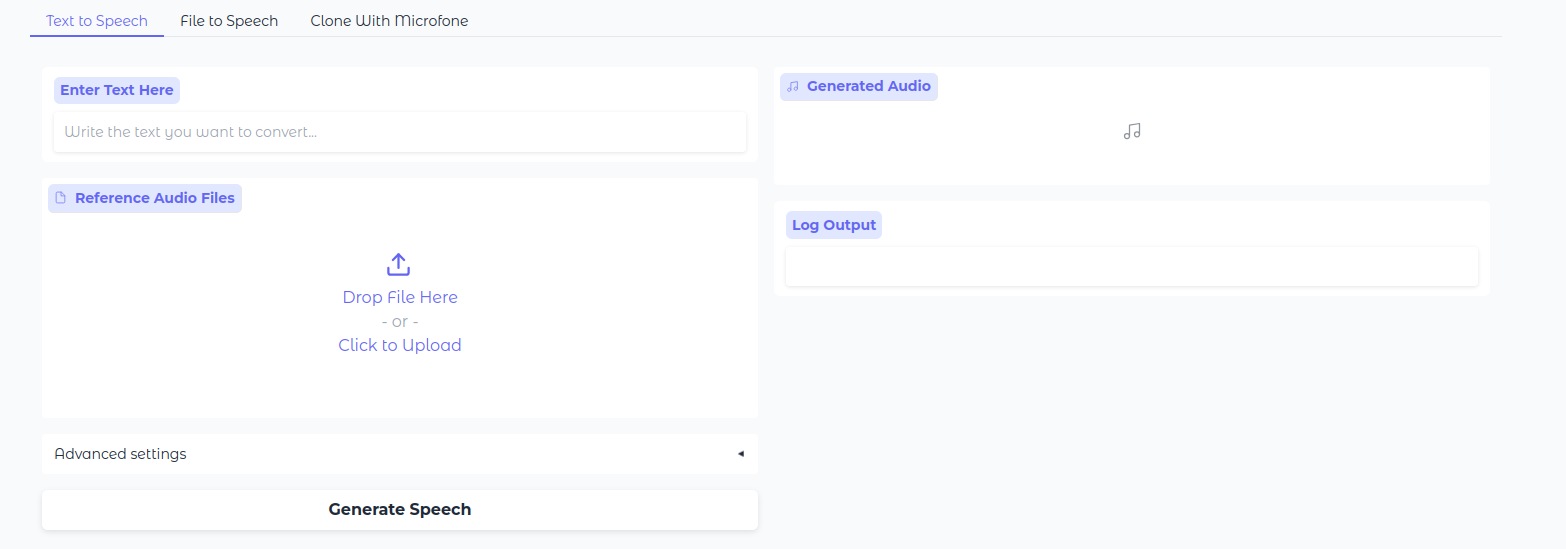Click the music note icon beside Generated Audio
Screen dimensions: 1566x549
pos(793,87)
